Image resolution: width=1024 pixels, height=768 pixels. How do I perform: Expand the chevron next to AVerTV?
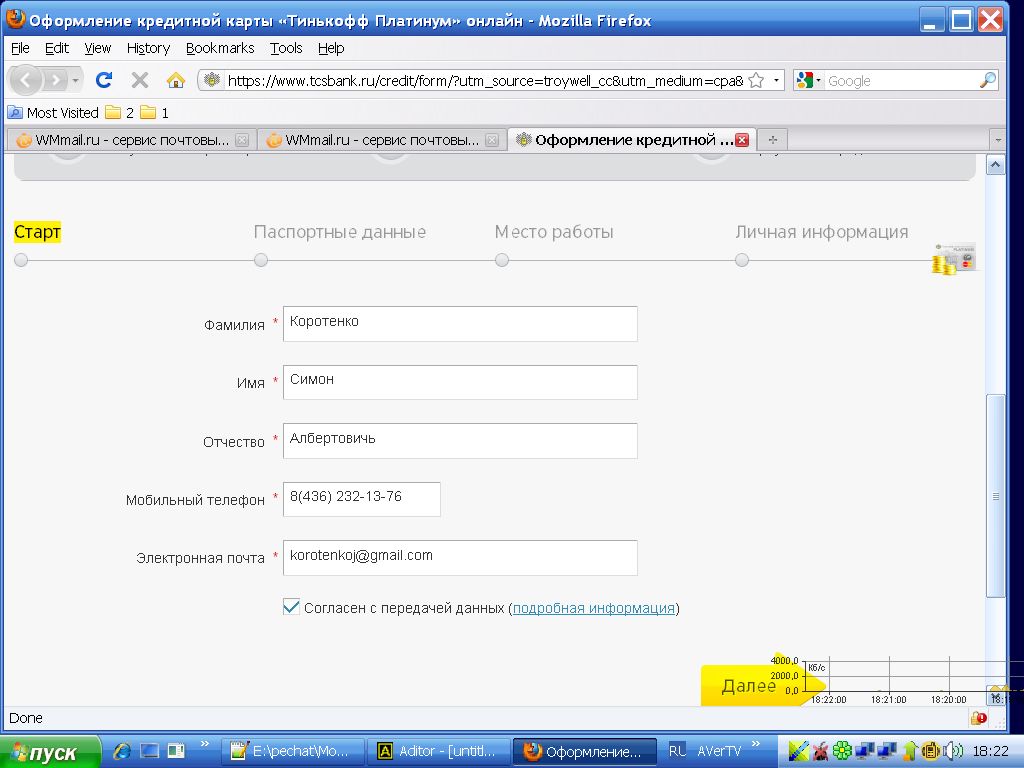tap(756, 744)
